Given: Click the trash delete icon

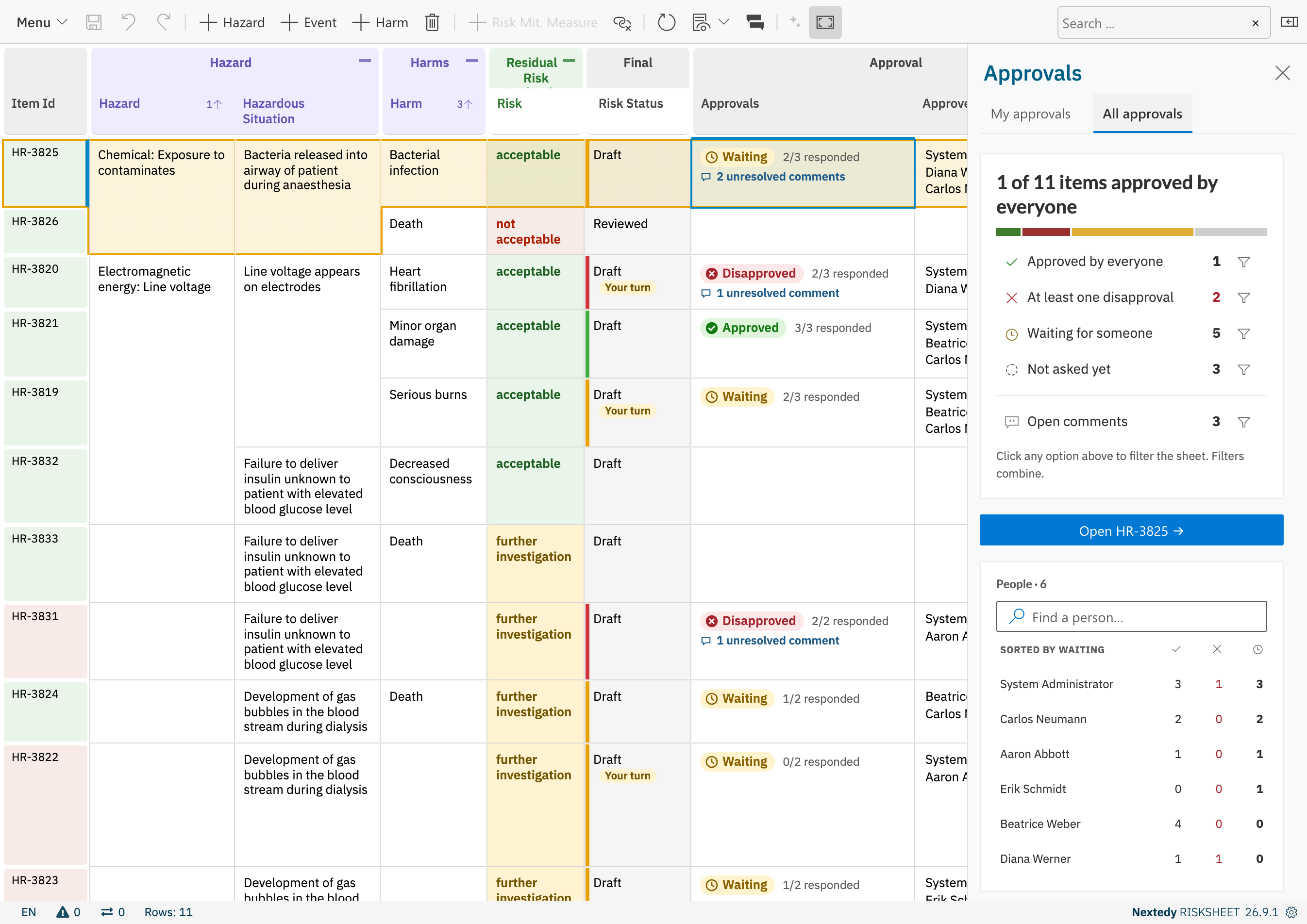Looking at the screenshot, I should pos(432,23).
